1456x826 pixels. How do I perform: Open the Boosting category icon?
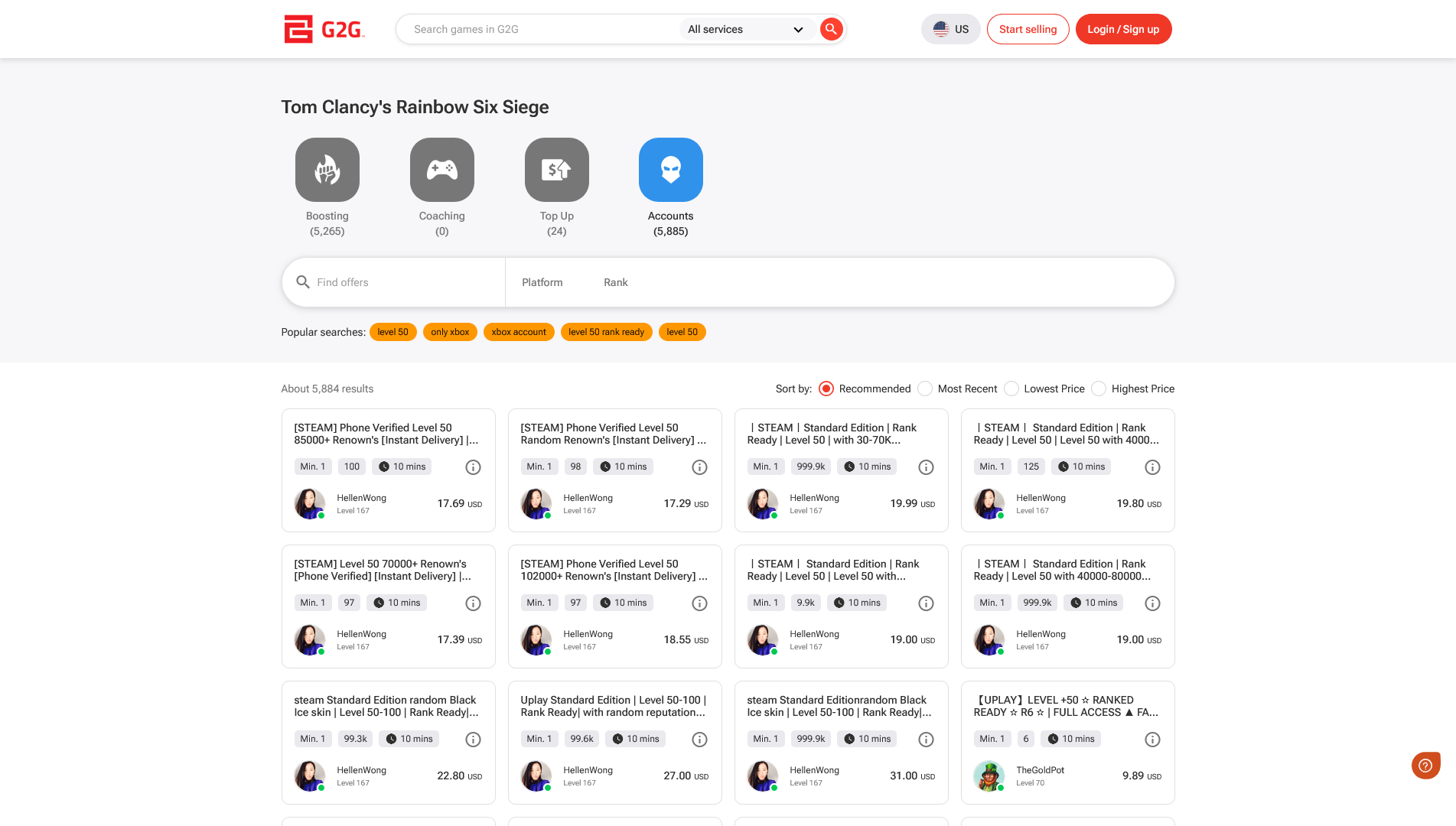pos(327,170)
